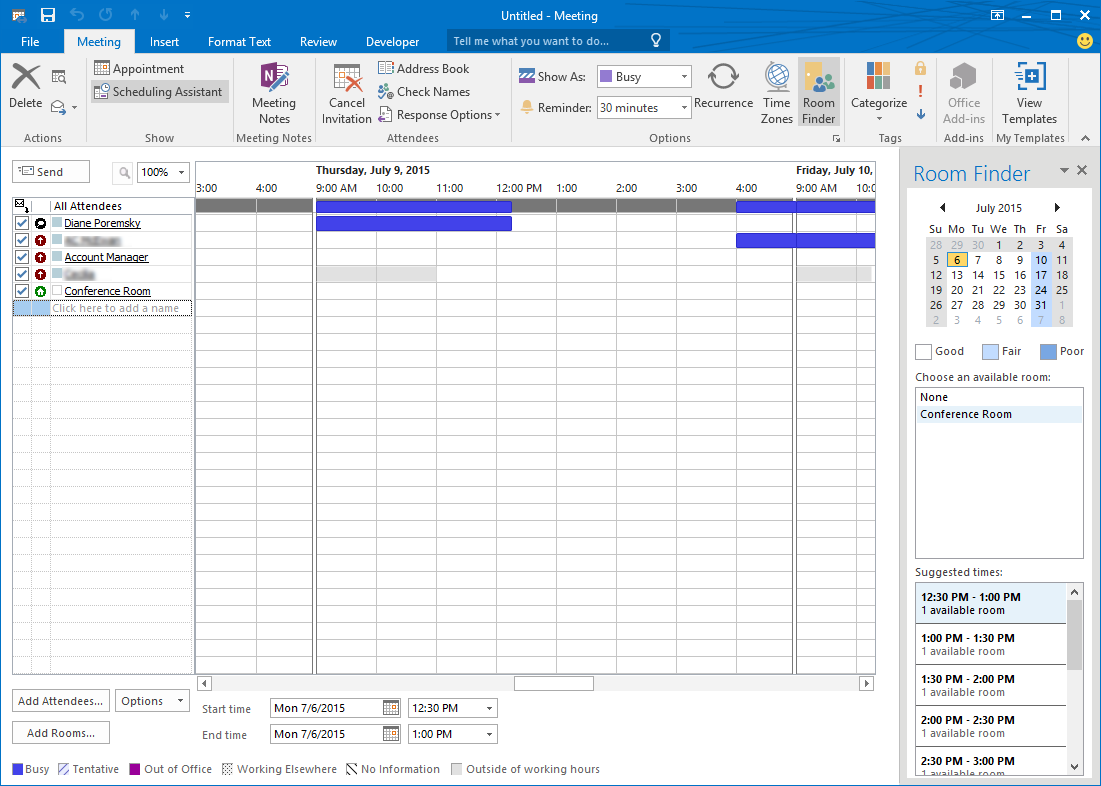
Task: Click the Send button
Action: pos(50,171)
